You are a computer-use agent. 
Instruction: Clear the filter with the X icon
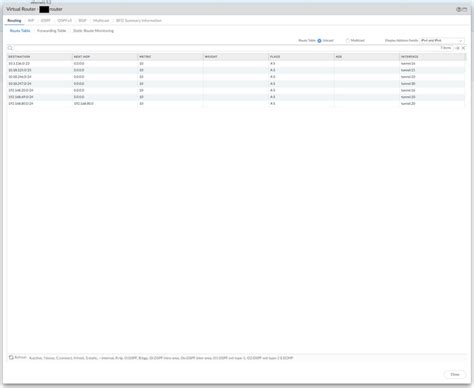click(x=463, y=48)
